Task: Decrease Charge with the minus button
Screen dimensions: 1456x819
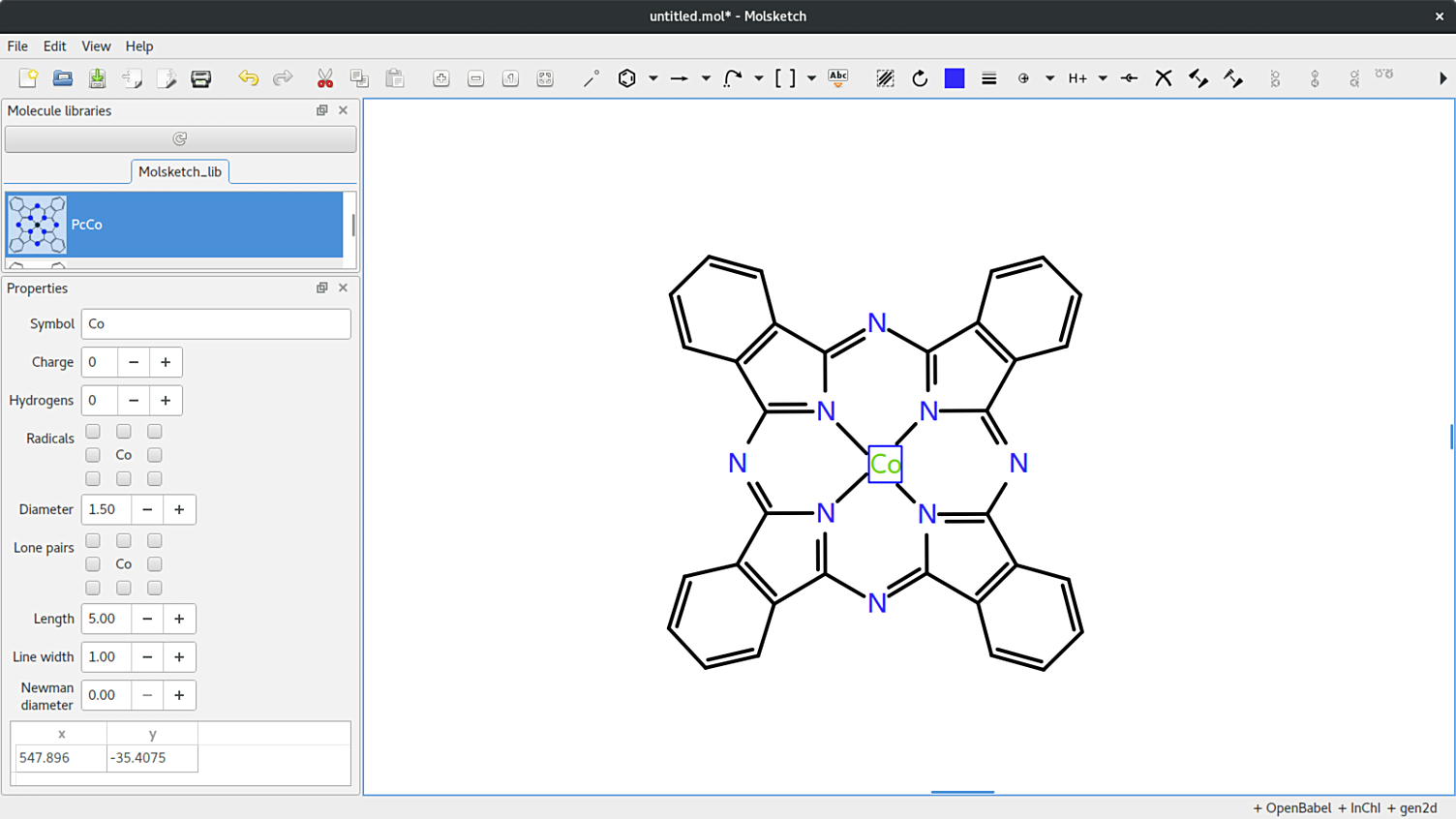Action: (x=133, y=362)
